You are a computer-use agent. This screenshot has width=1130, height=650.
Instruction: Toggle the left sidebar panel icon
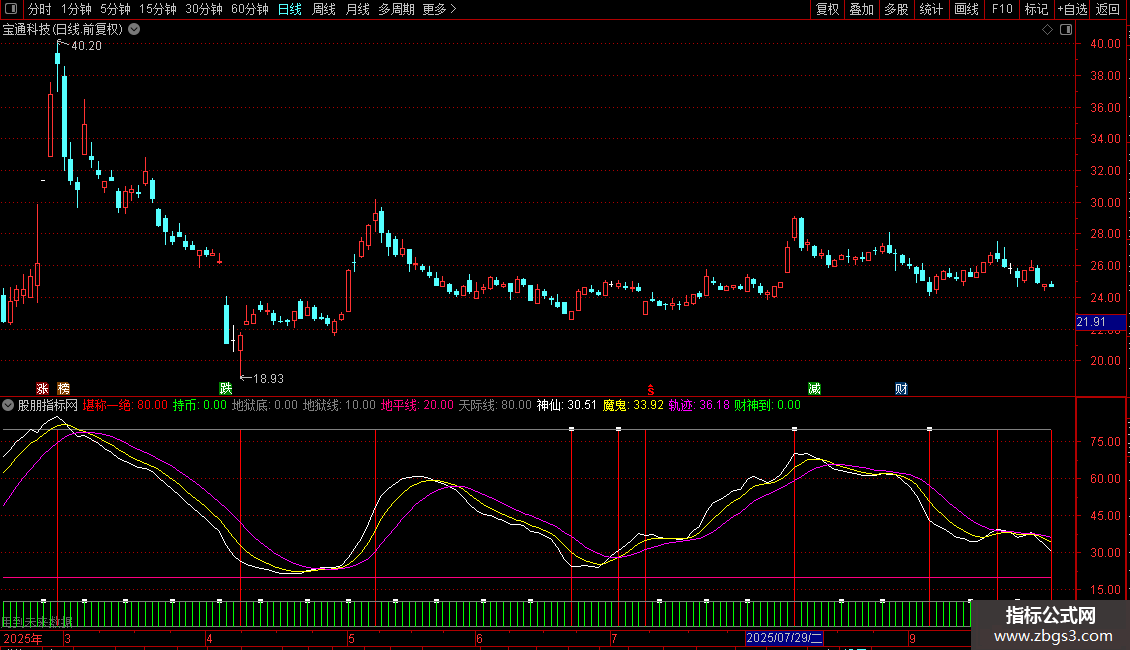pyautogui.click(x=12, y=10)
